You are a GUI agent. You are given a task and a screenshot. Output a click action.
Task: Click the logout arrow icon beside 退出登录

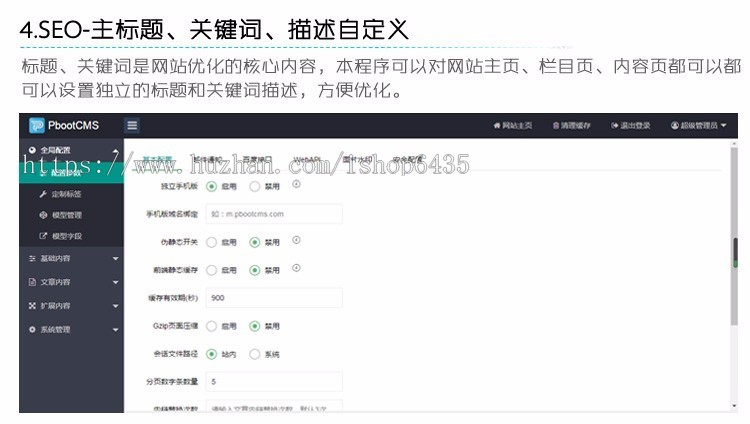615,125
